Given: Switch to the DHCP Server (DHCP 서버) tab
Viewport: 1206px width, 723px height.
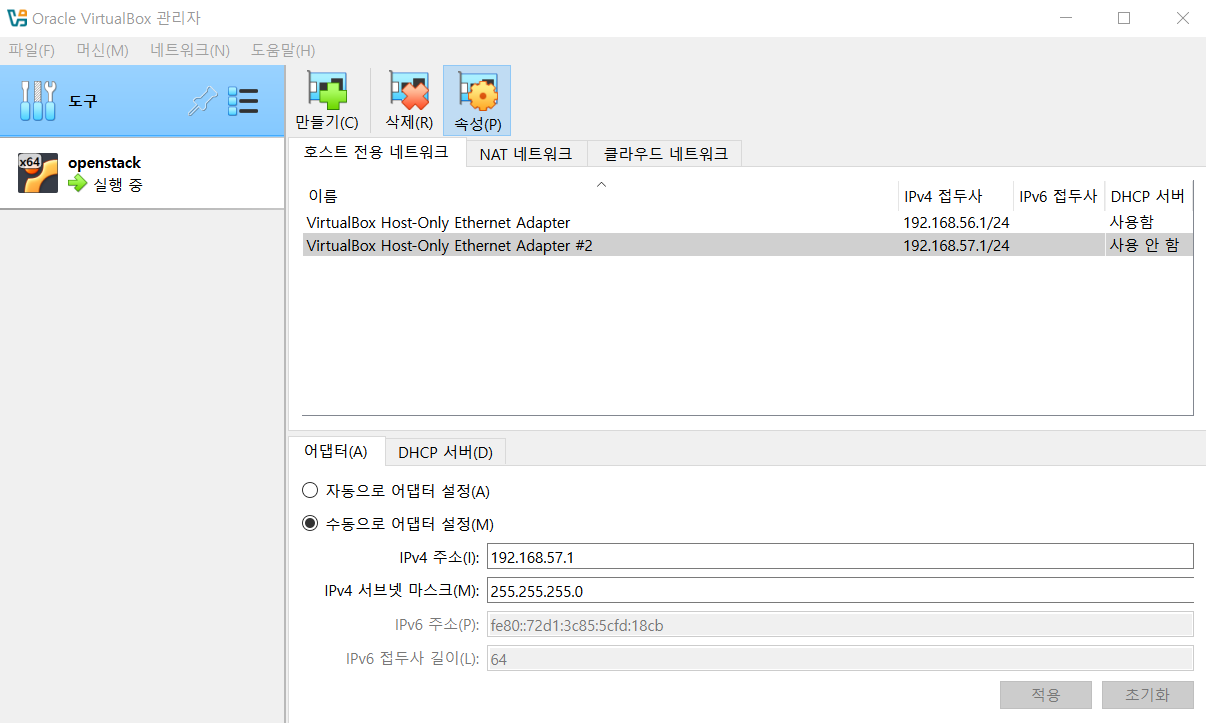Looking at the screenshot, I should click(445, 452).
